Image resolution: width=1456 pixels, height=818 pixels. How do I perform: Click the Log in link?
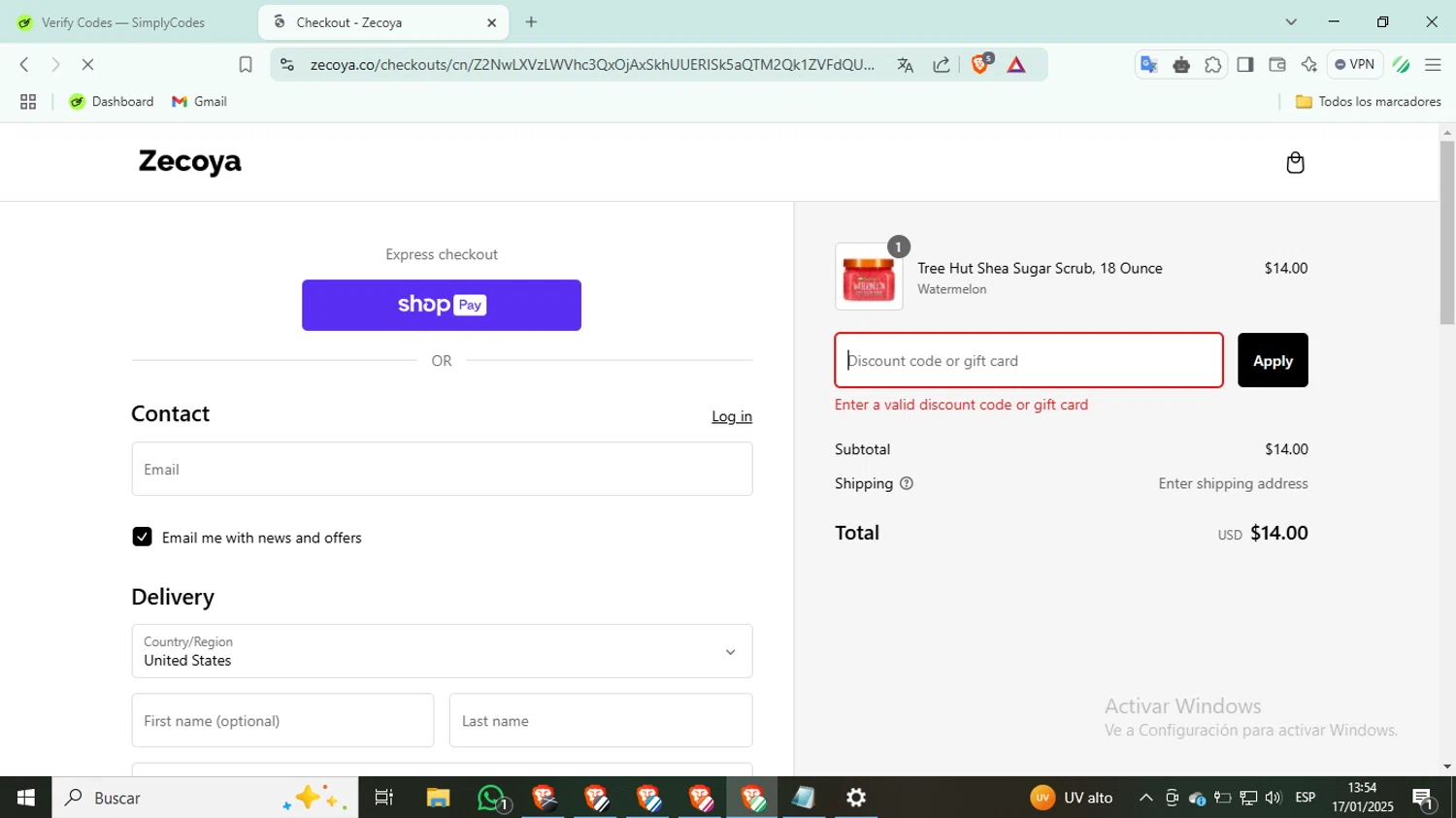click(732, 416)
